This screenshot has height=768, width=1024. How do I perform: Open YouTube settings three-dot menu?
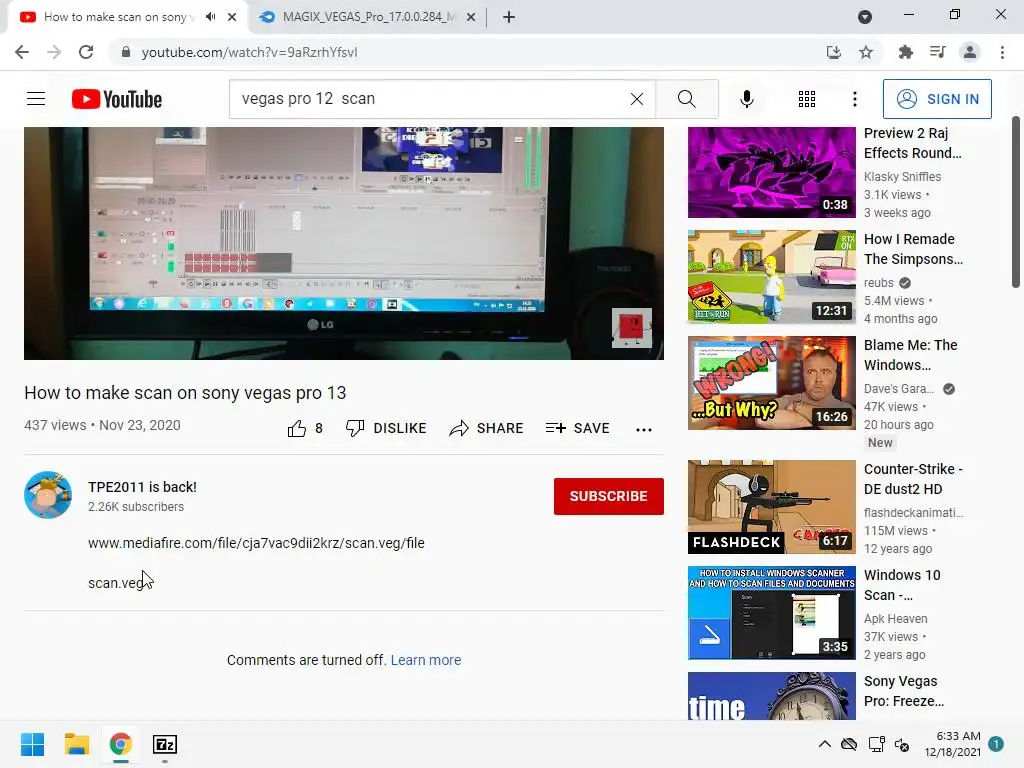pyautogui.click(x=854, y=99)
